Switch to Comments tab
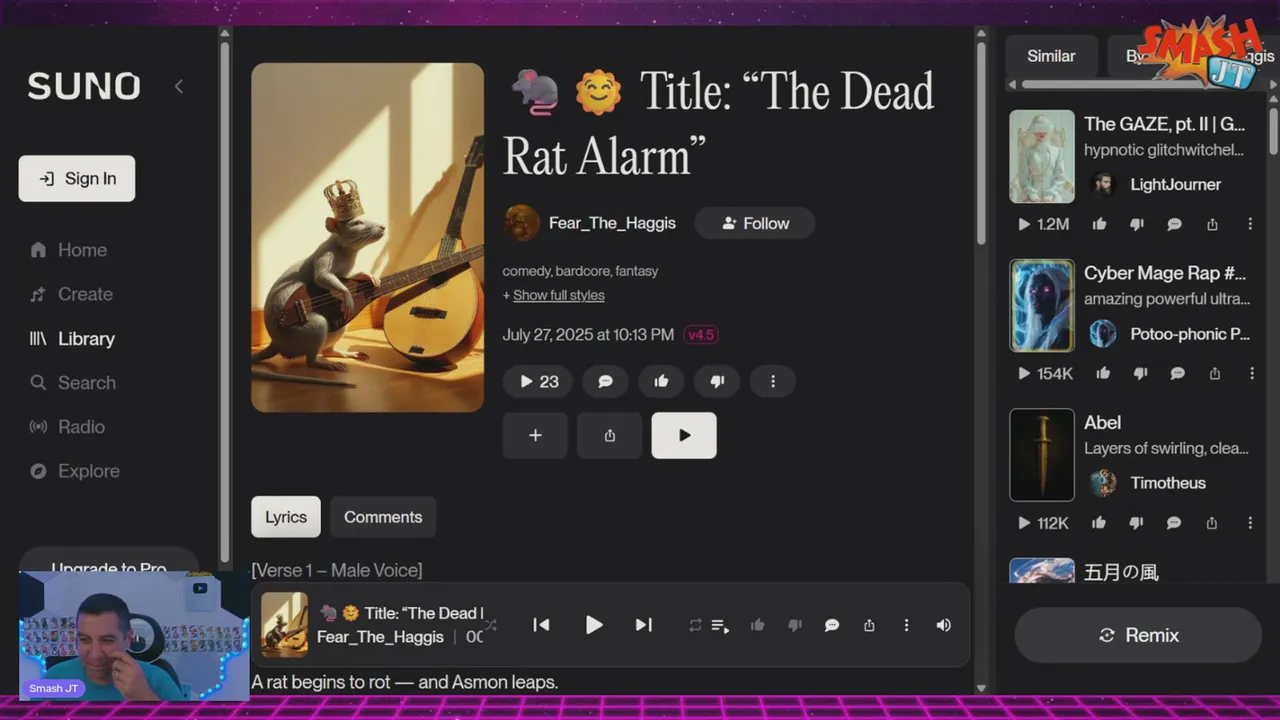The image size is (1280, 720). tap(383, 517)
